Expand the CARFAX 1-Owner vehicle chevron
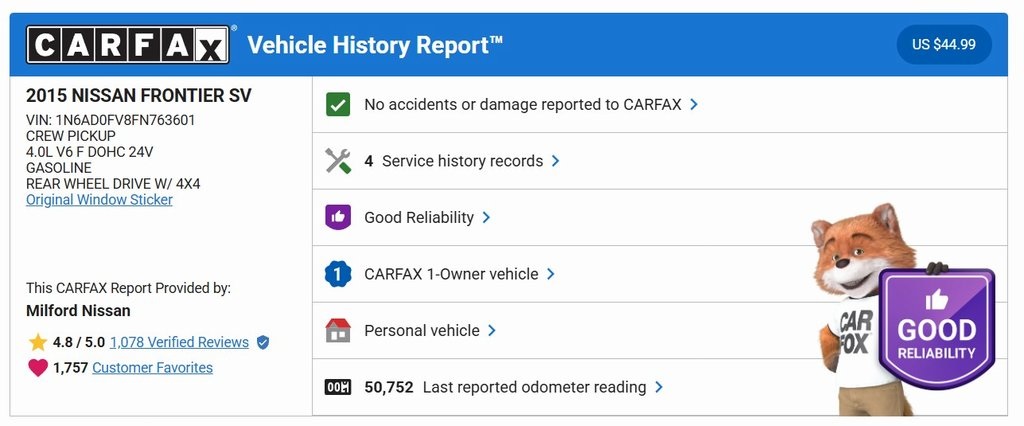 (x=551, y=274)
